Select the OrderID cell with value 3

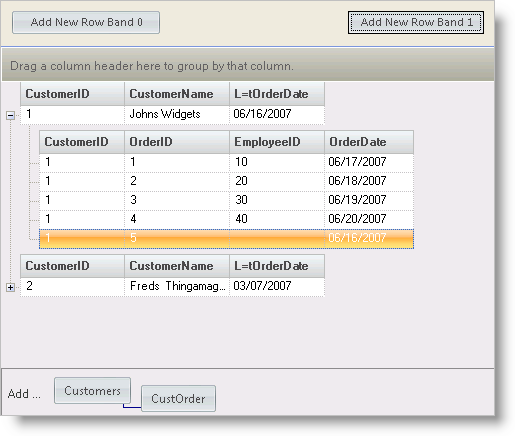(177, 201)
